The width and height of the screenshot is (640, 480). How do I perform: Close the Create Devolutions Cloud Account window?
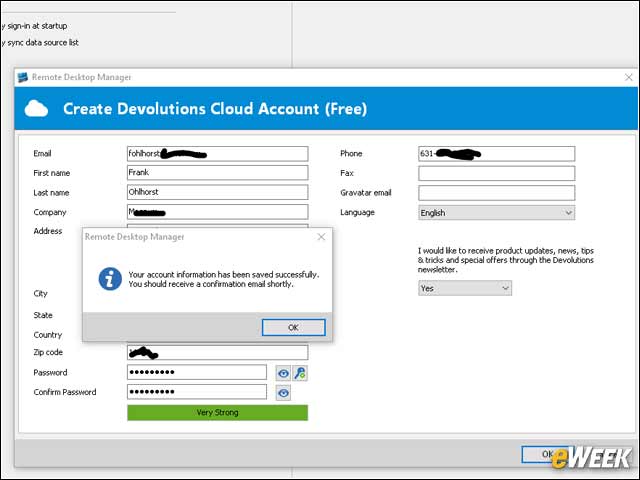tap(629, 77)
